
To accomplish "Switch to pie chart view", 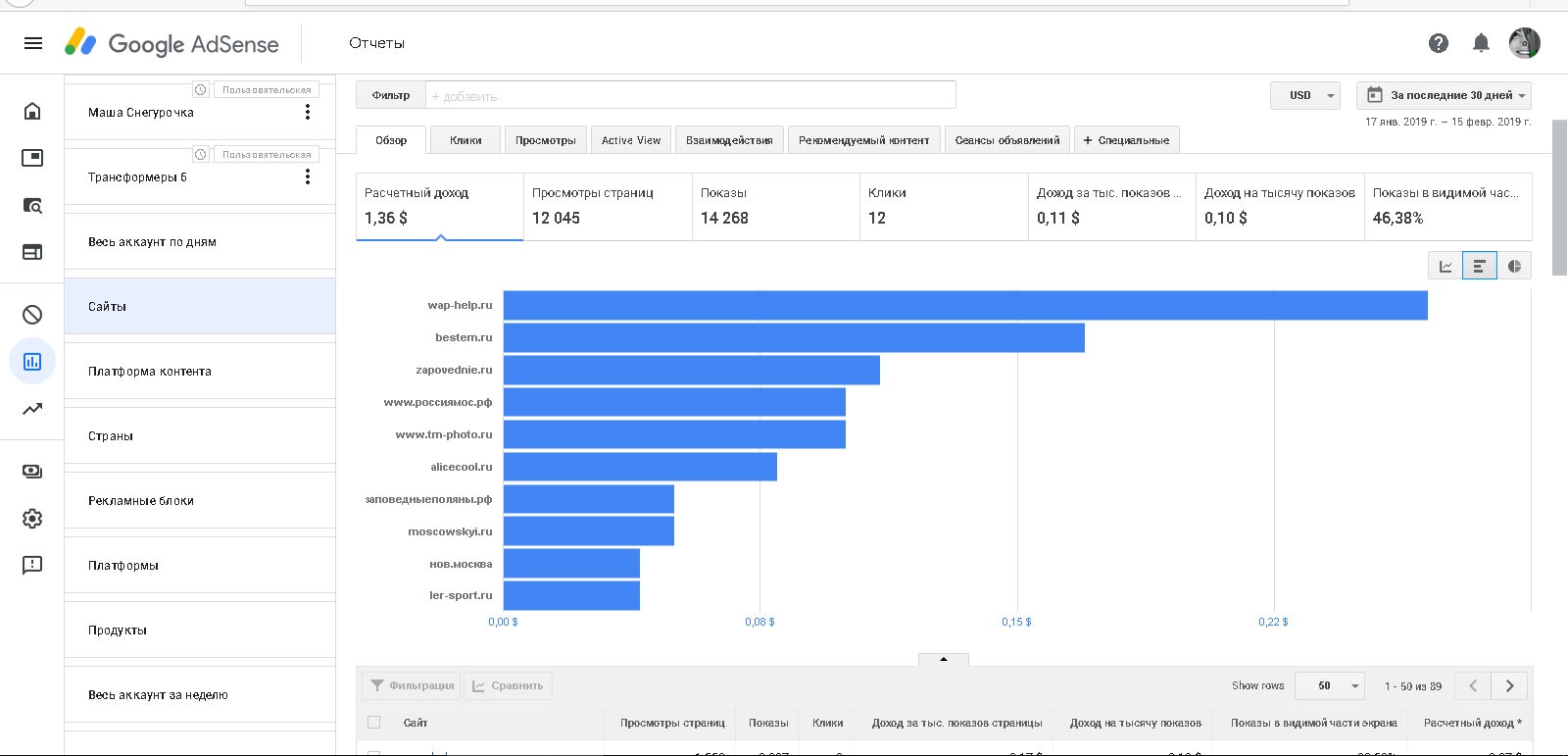I will click(1514, 266).
